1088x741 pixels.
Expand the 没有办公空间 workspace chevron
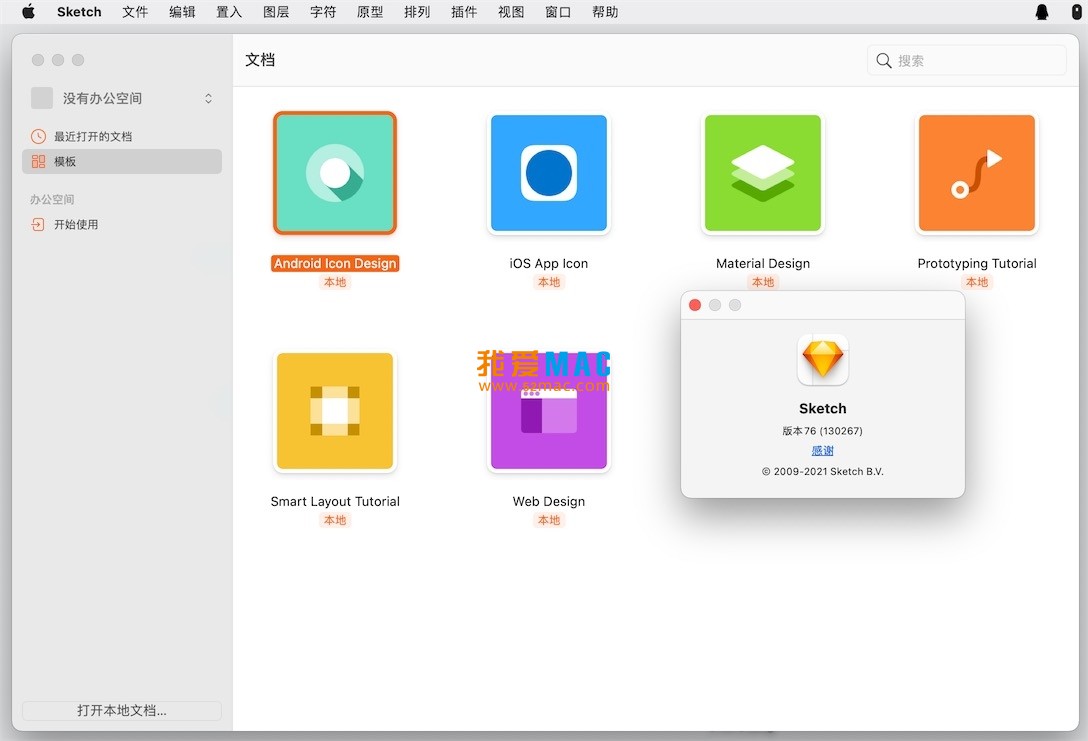pos(208,98)
